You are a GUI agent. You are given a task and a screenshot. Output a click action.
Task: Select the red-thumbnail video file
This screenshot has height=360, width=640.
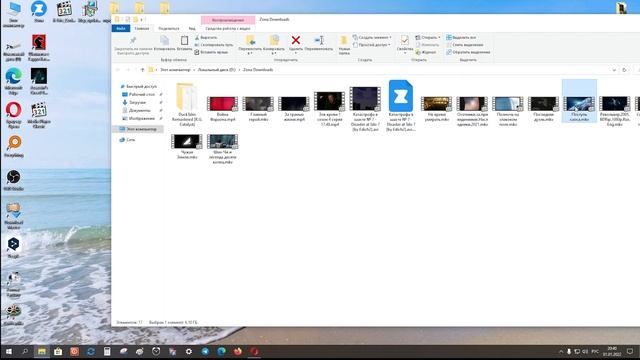222,108
